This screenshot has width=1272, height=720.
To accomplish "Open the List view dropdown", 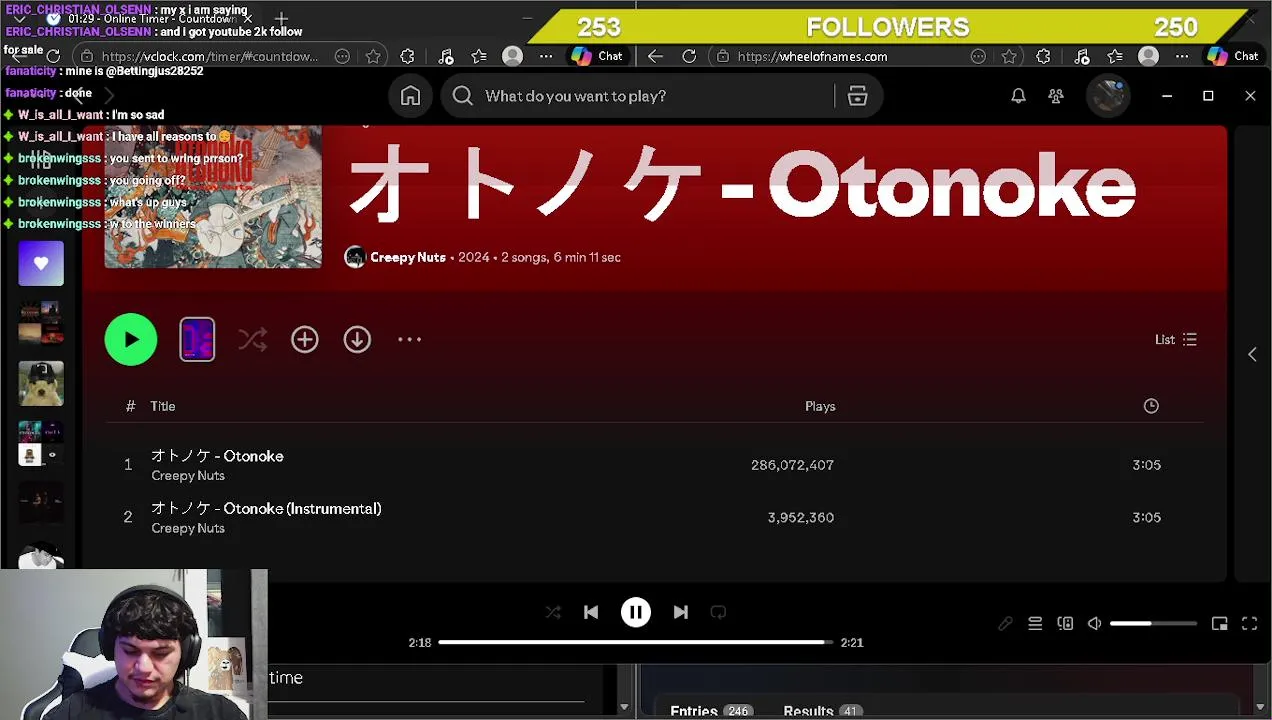I will (1176, 340).
